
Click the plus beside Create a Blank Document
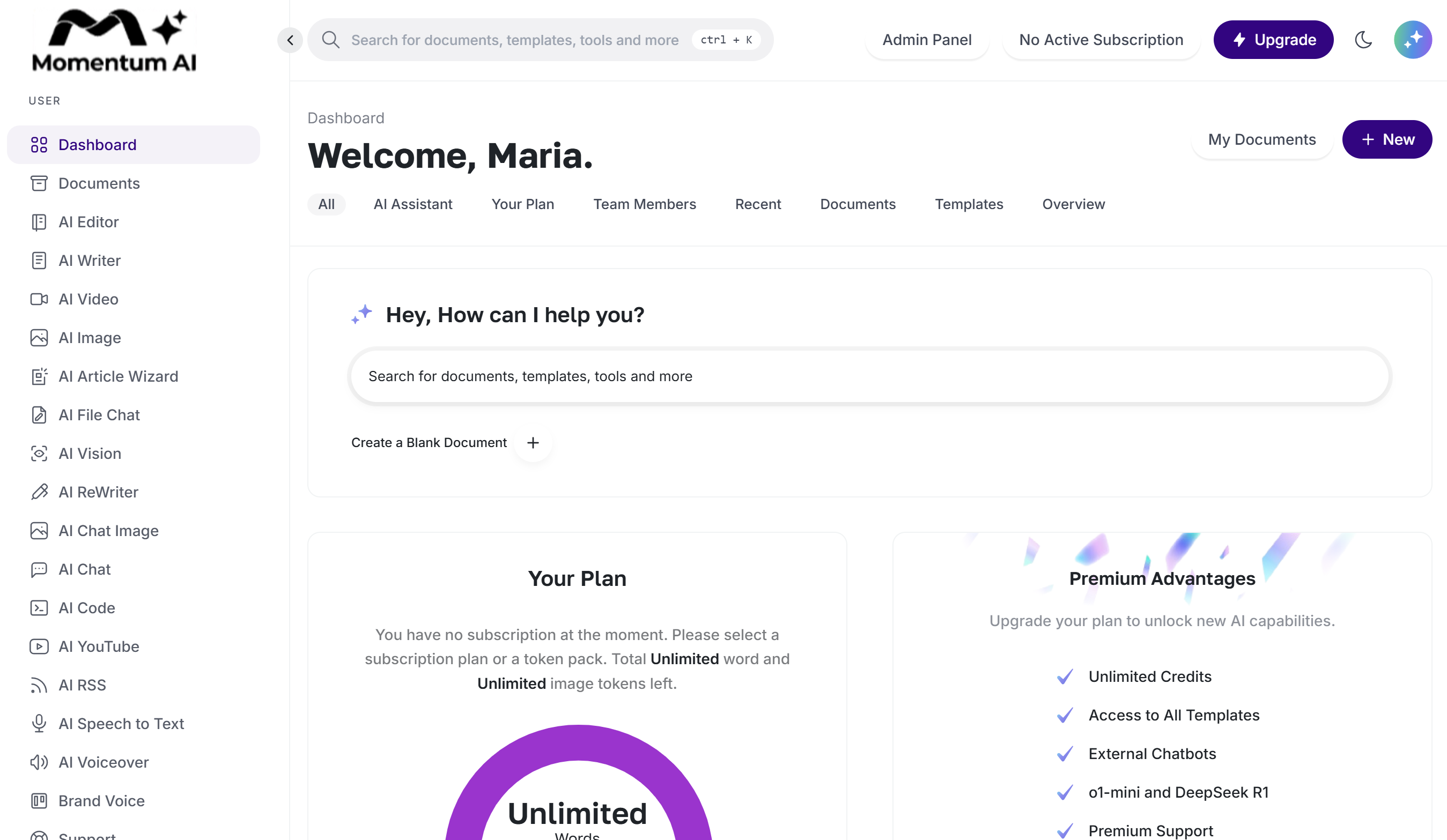coord(533,442)
